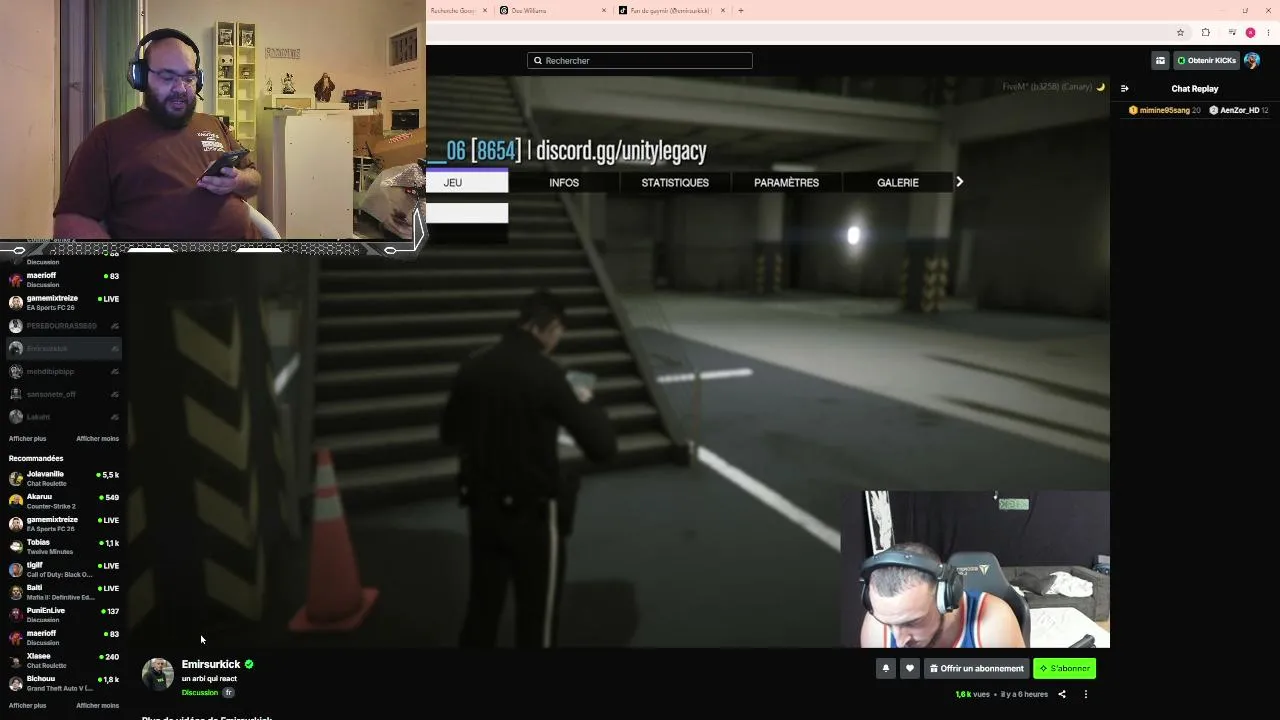1280x720 pixels.
Task: Open the offline PEREBOURRASSE69 channel
Action: tap(64, 326)
